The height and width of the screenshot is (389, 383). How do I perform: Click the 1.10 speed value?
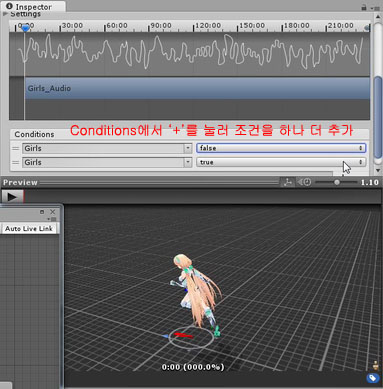click(x=370, y=182)
